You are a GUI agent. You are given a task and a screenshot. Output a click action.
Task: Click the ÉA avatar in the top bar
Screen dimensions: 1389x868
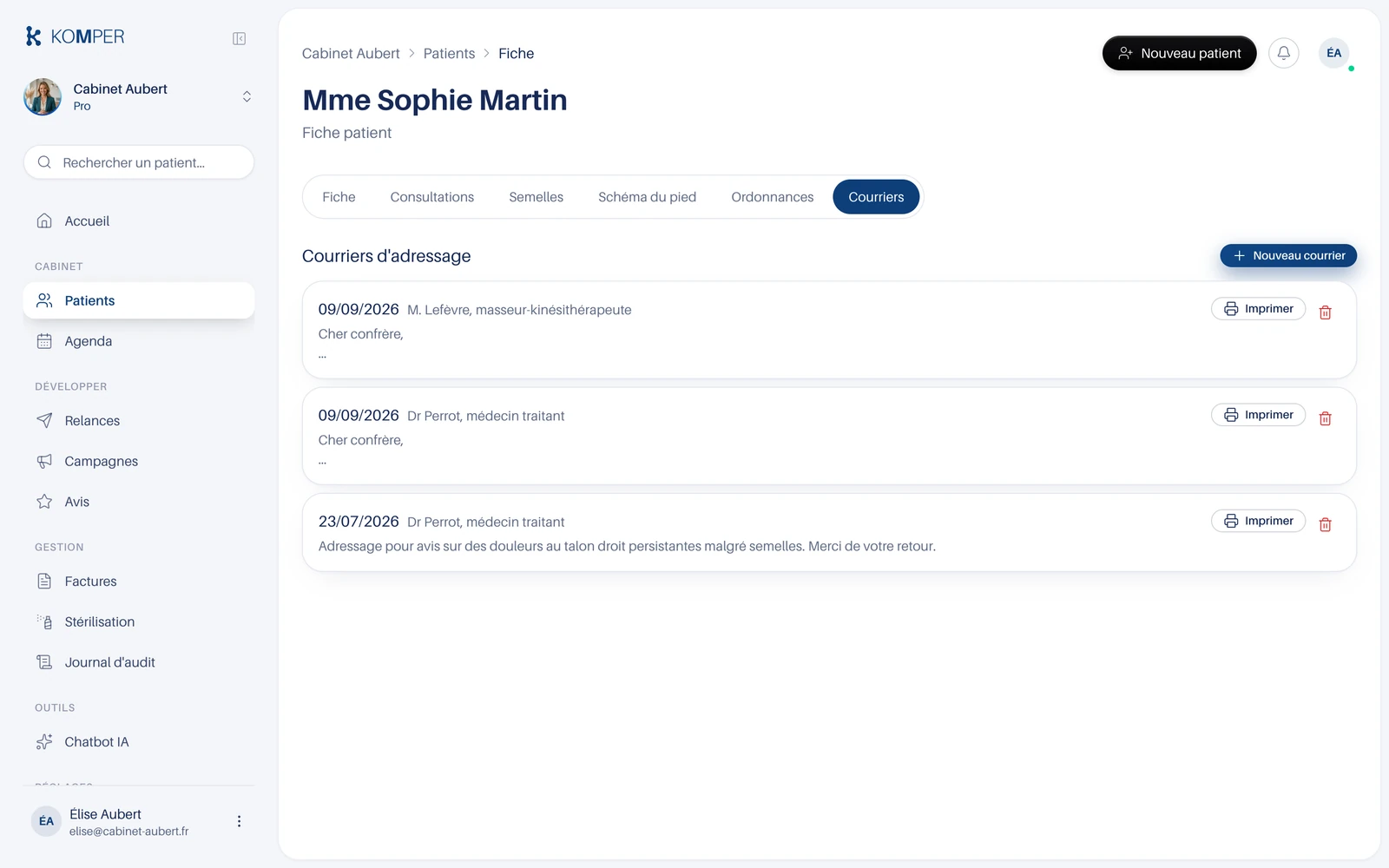click(x=1334, y=53)
